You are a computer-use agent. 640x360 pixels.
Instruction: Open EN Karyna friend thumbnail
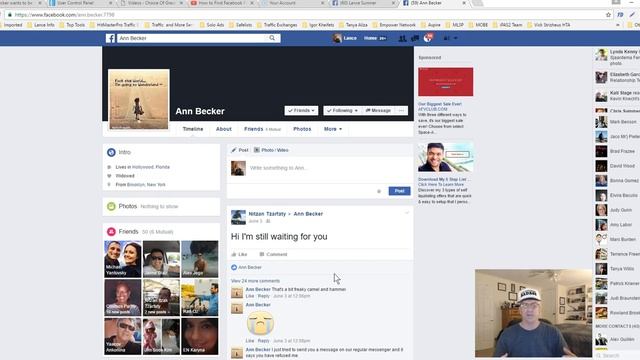(200, 336)
